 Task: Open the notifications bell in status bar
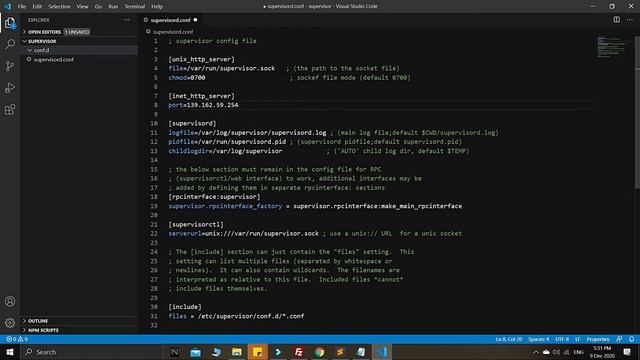tap(631, 339)
